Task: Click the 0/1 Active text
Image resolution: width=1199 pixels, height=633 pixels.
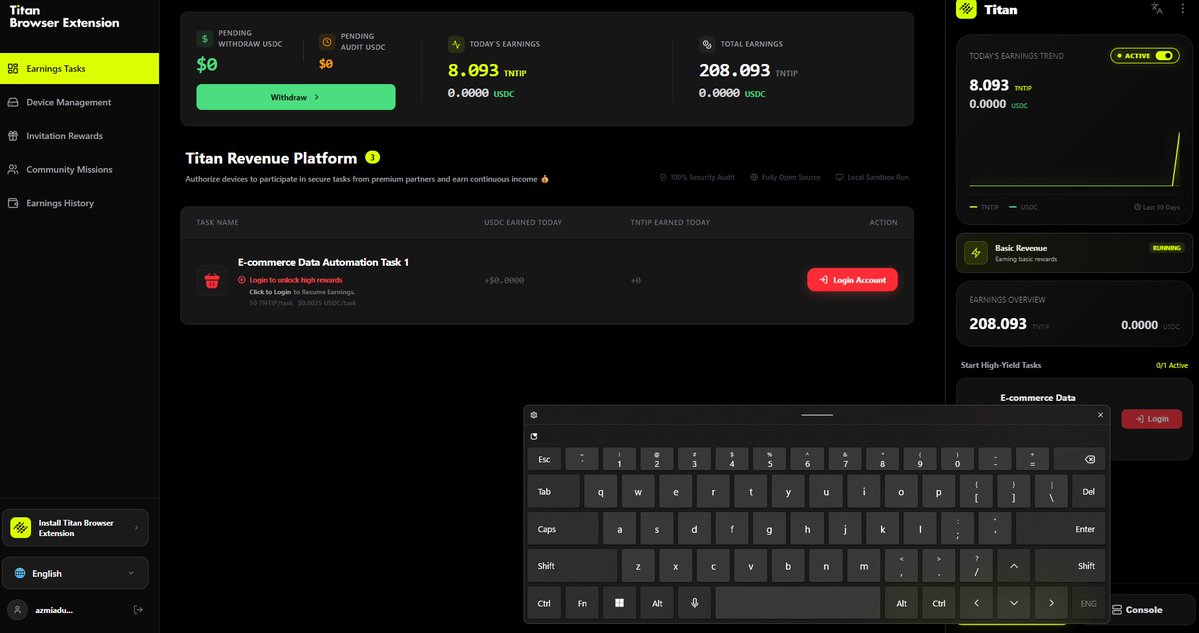Action: pos(1172,365)
